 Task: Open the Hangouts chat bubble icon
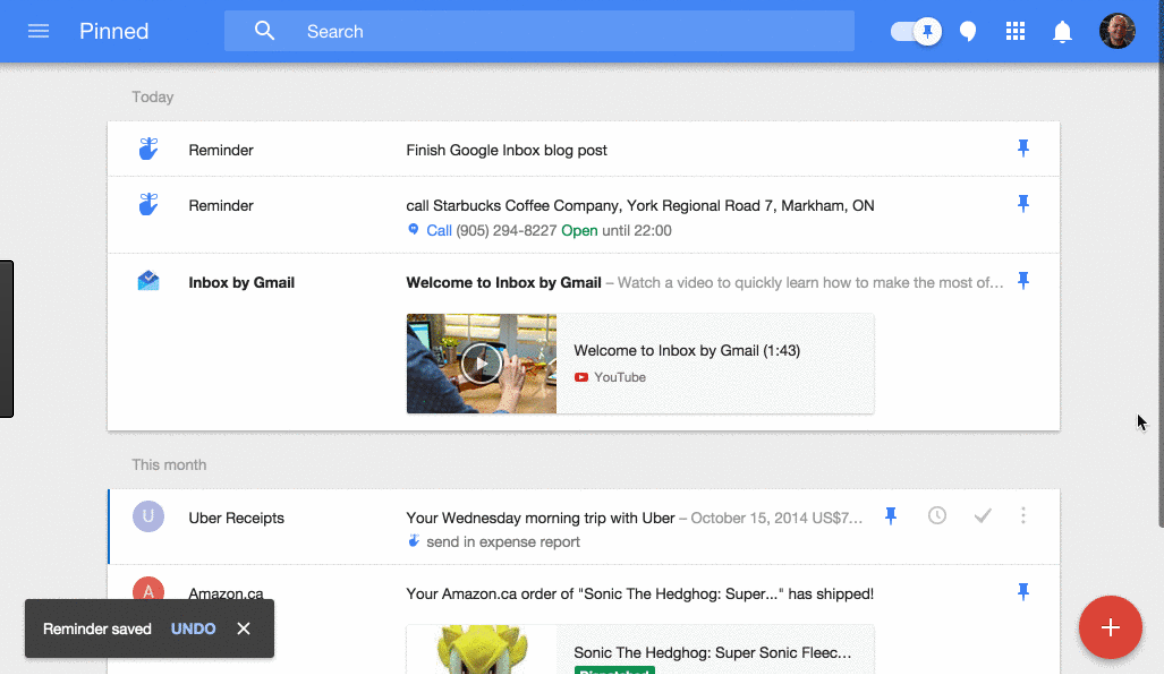967,31
